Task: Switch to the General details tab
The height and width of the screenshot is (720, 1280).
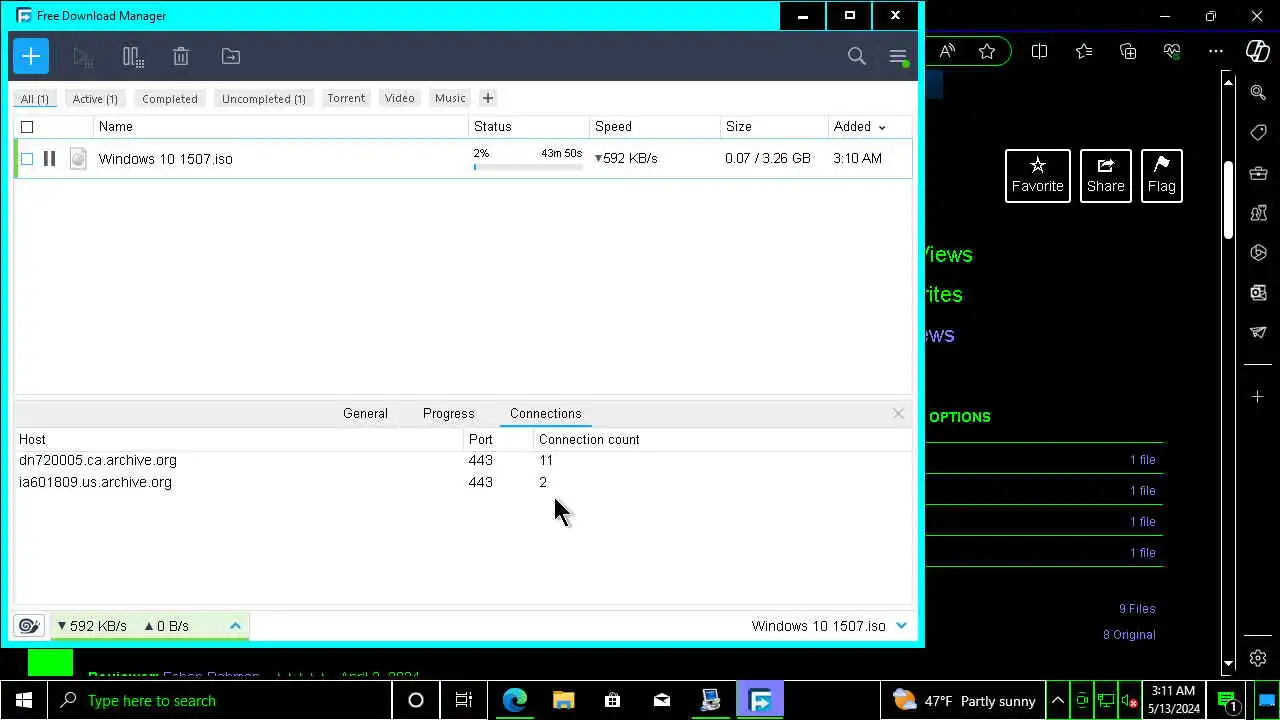Action: tap(365, 413)
